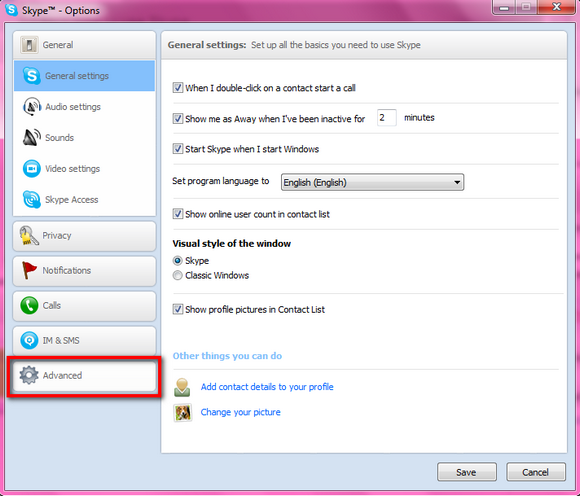Expand the IM & SMS section
Screen dimensions: 580x496
click(x=84, y=341)
